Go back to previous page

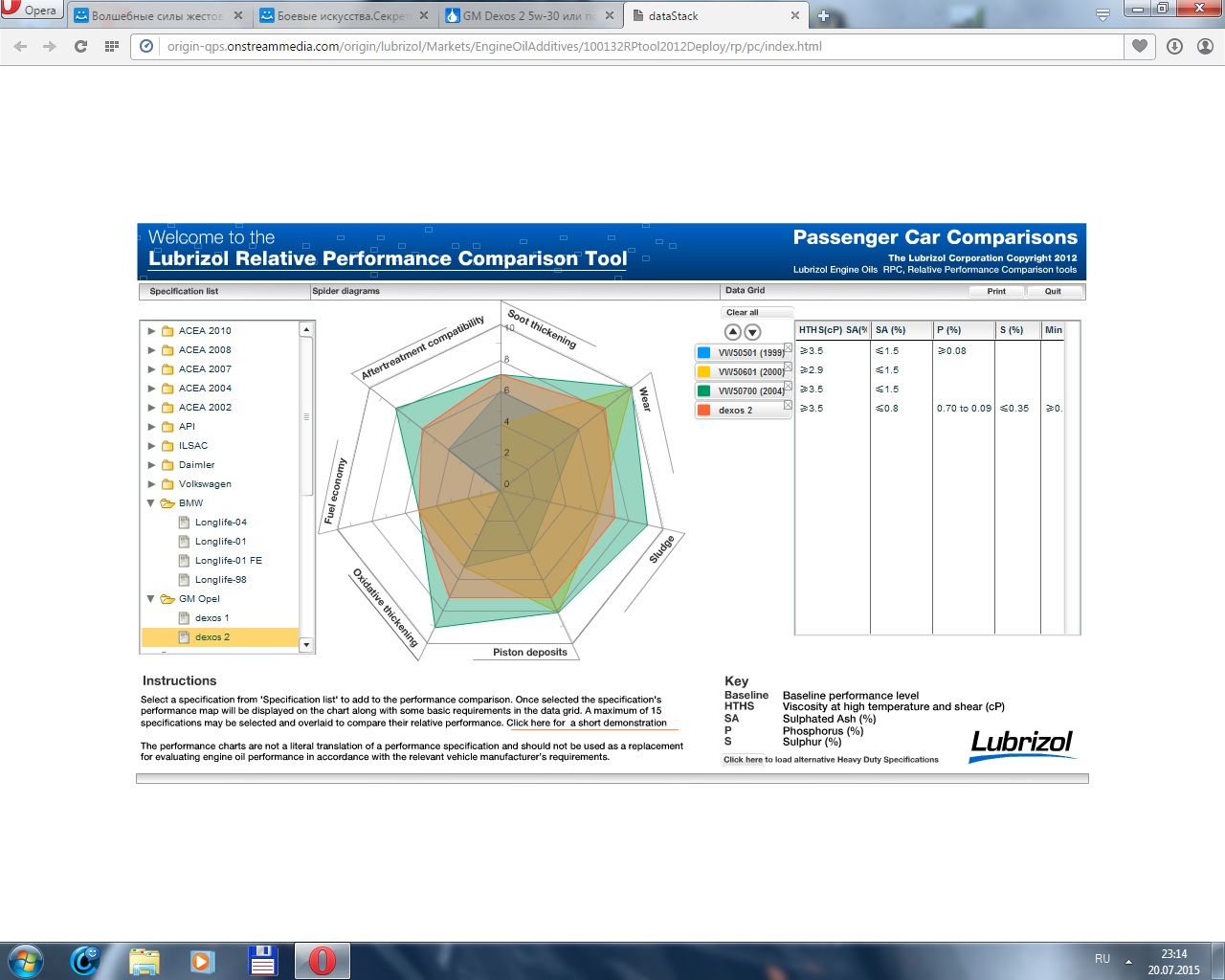coord(21,46)
